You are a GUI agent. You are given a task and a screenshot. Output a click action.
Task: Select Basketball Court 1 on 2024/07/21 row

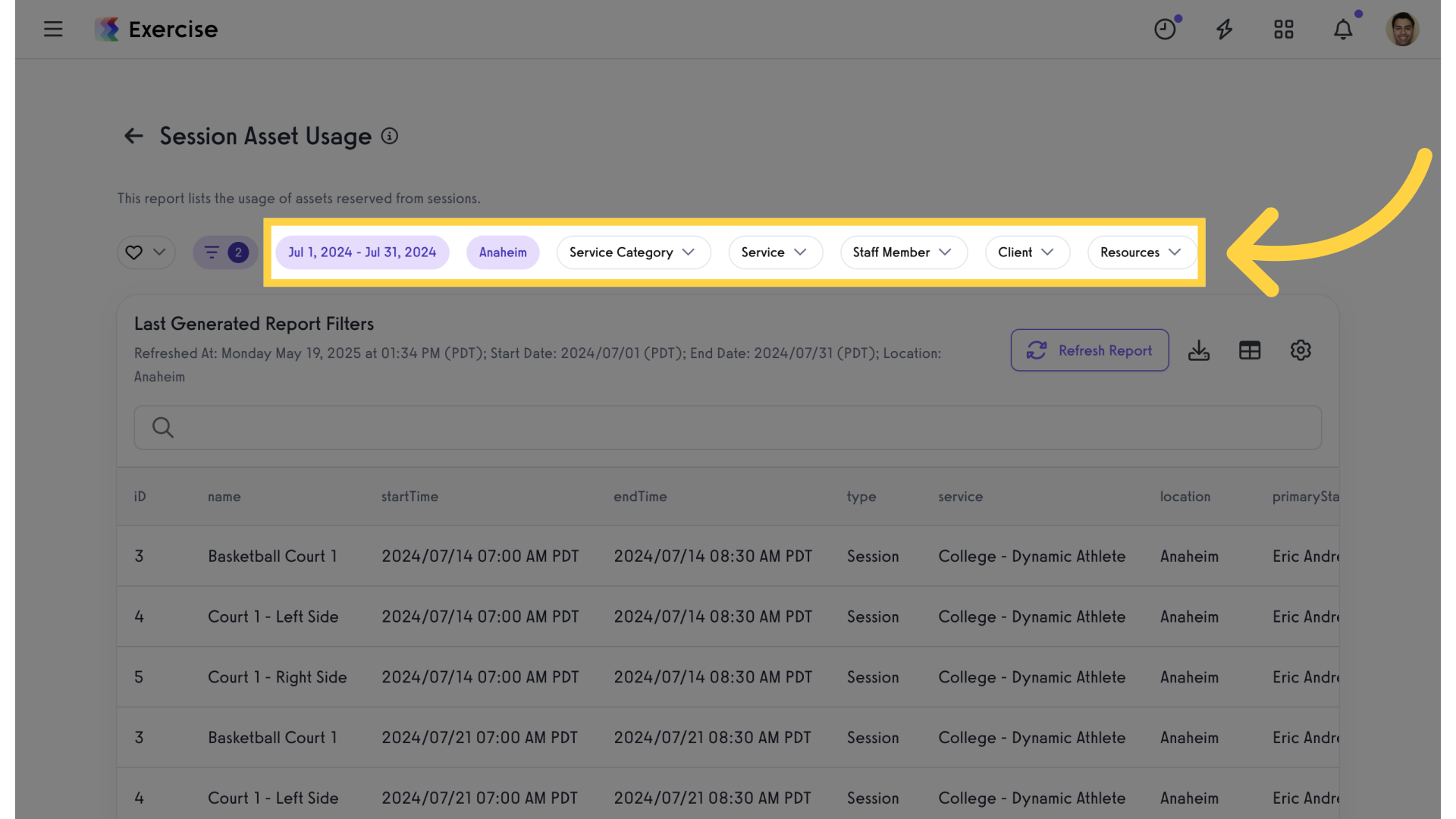click(728, 737)
